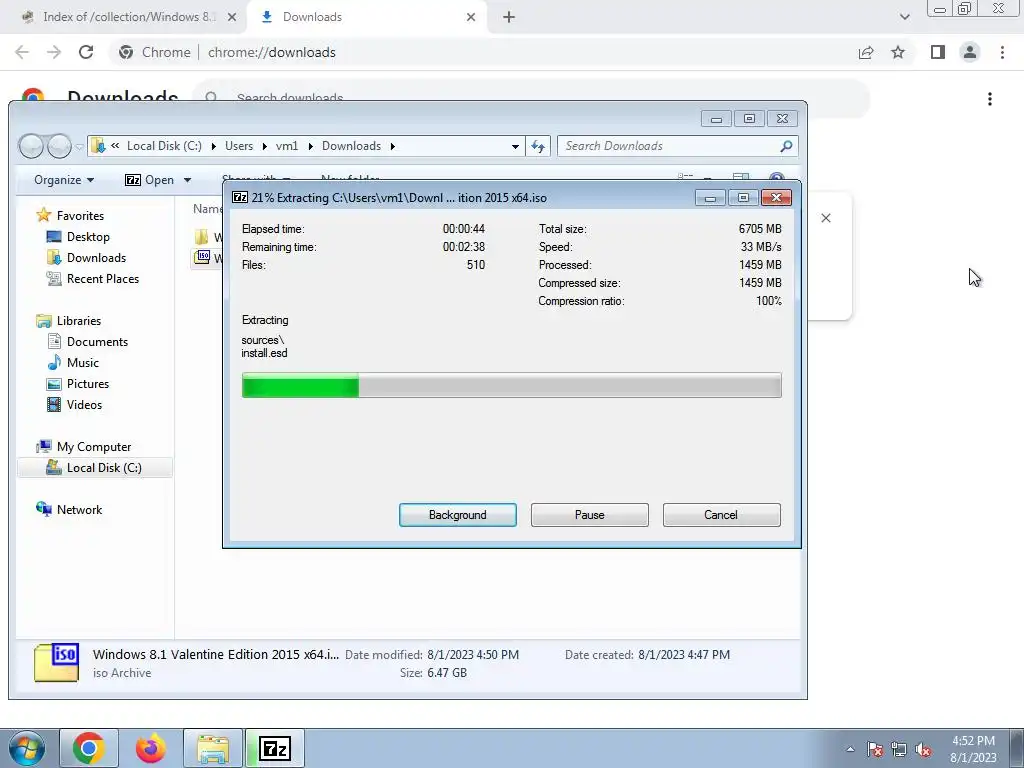This screenshot has height=768, width=1024.
Task: Open the Organize dropdown menu
Action: pos(64,180)
